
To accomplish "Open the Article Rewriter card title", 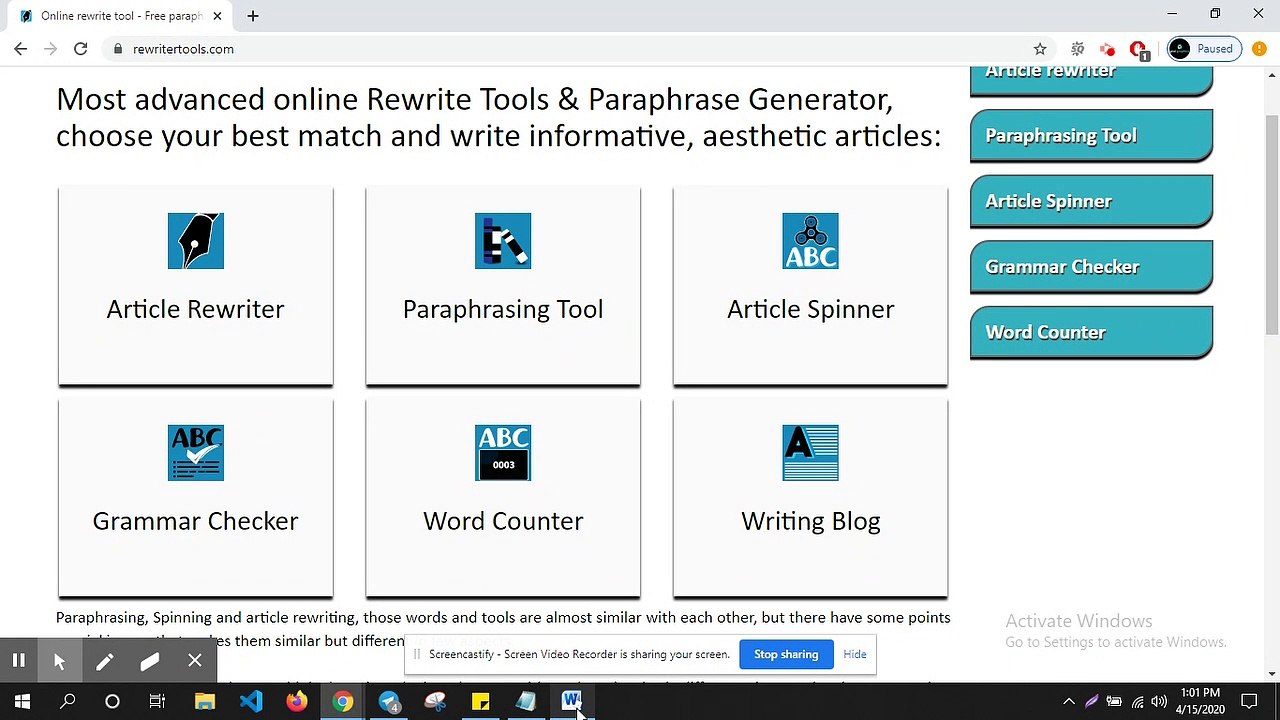I will (196, 309).
